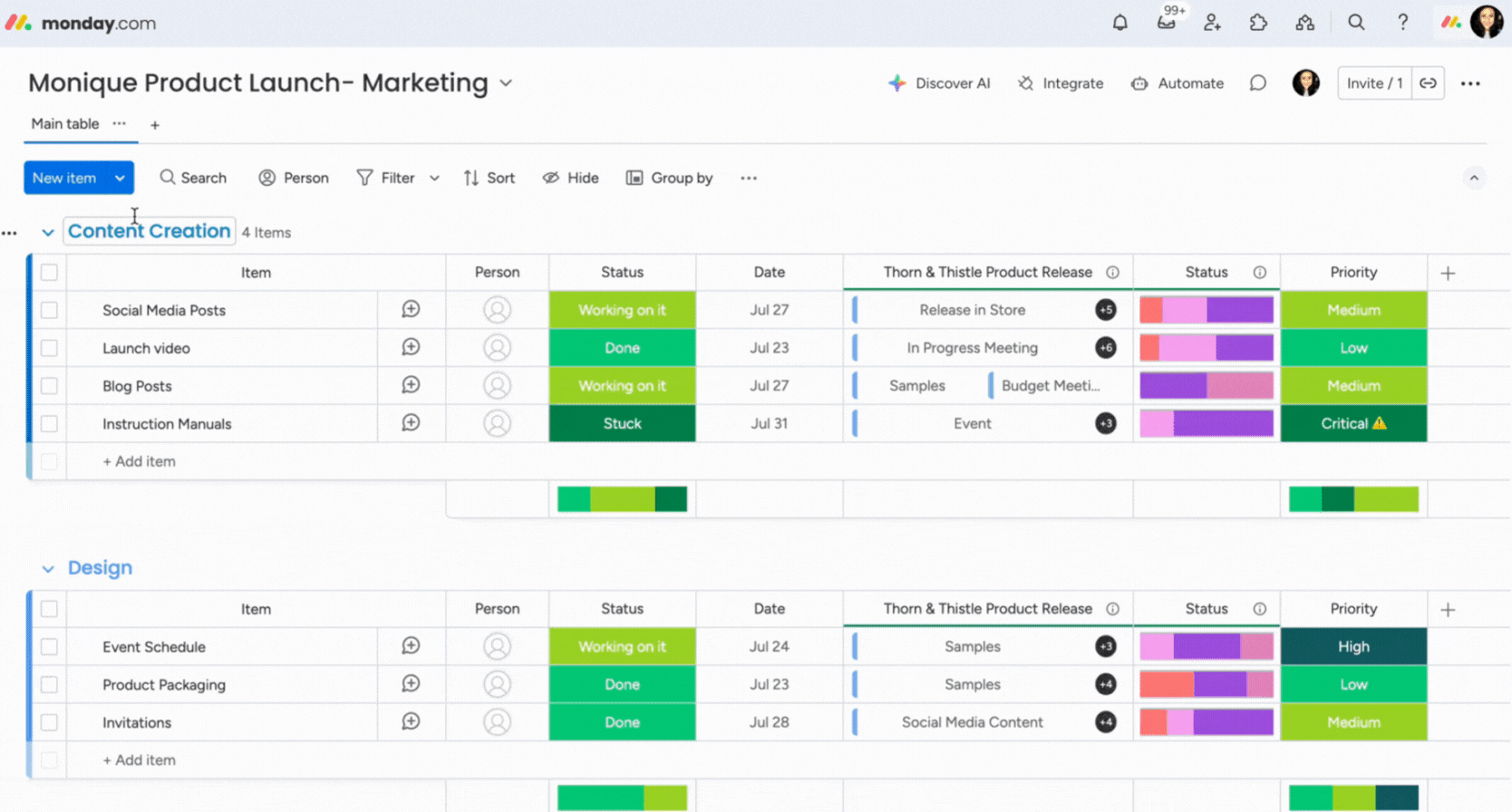The image size is (1512, 812).
Task: Switch to the Main table tab
Action: point(65,124)
